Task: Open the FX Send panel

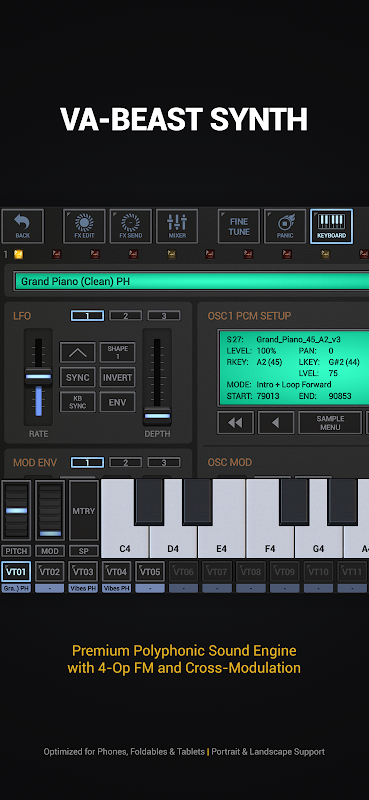Action: pyautogui.click(x=131, y=226)
